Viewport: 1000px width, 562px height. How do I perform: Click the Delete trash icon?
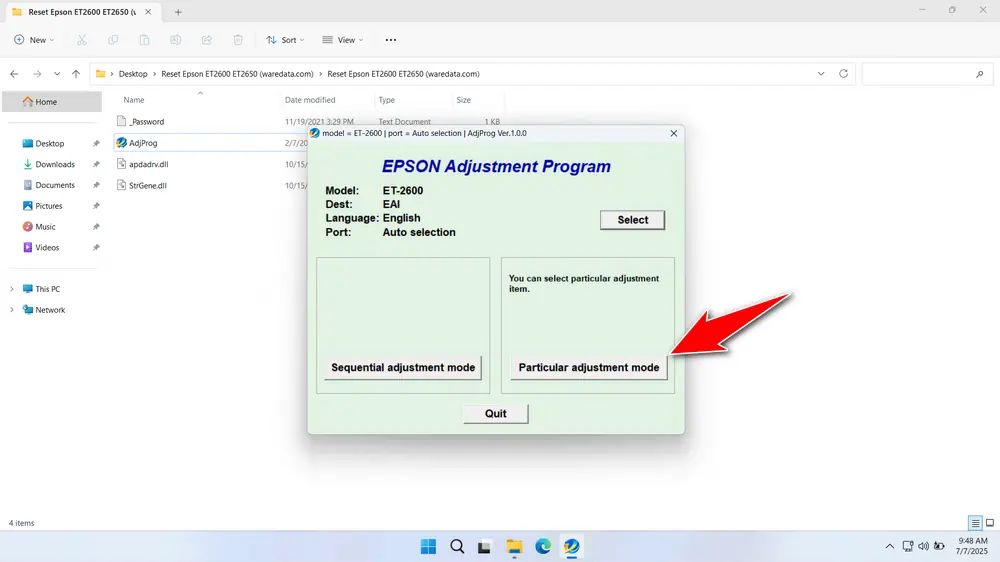coord(238,40)
